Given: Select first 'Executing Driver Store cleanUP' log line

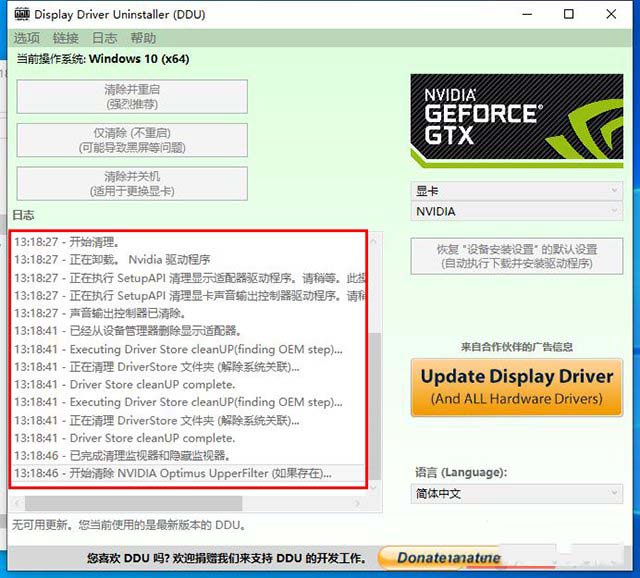Looking at the screenshot, I should 189,349.
